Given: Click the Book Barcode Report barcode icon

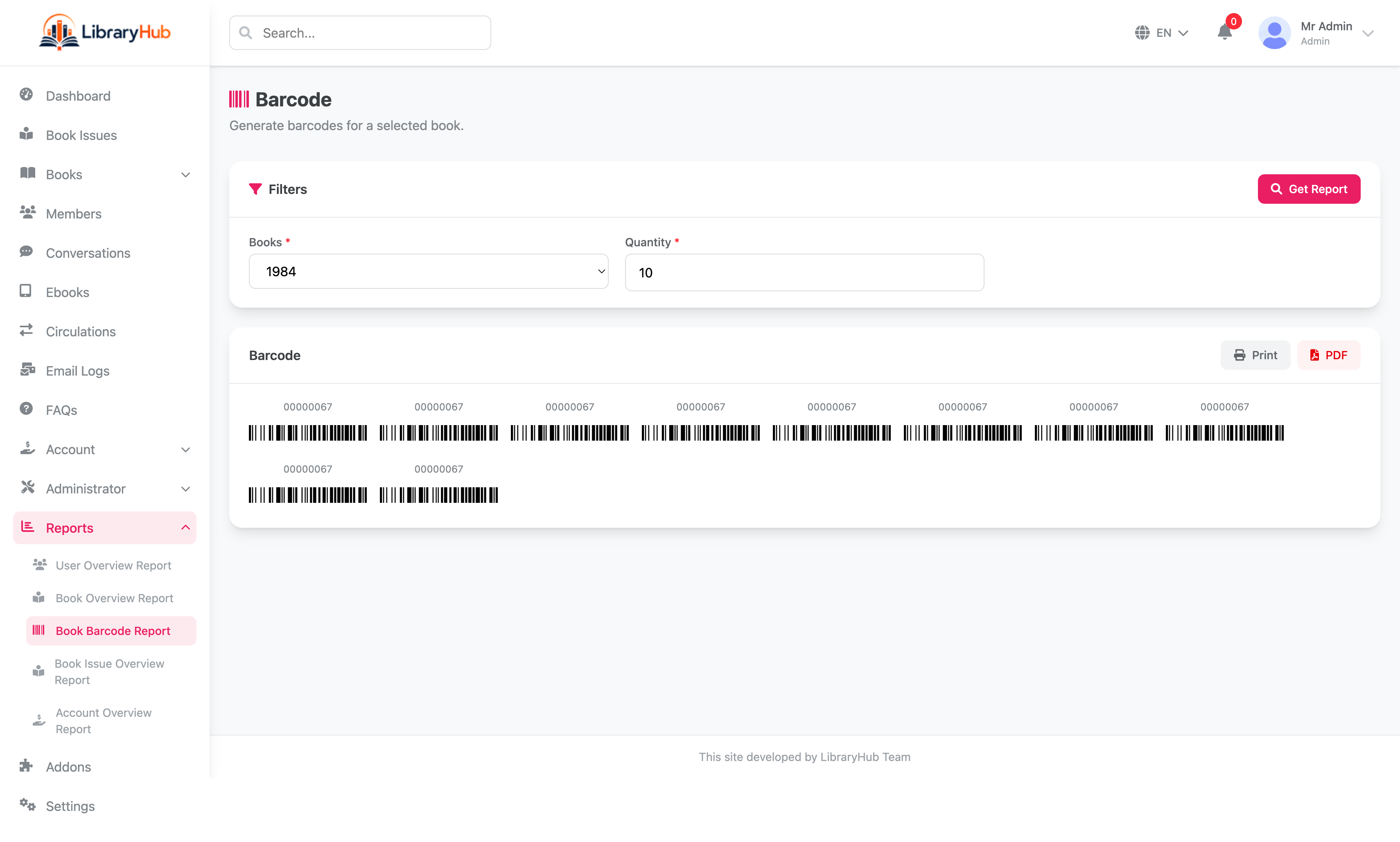Looking at the screenshot, I should click(x=38, y=630).
